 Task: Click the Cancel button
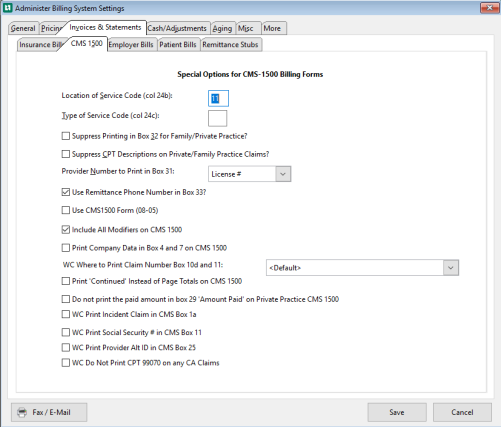pyautogui.click(x=462, y=412)
